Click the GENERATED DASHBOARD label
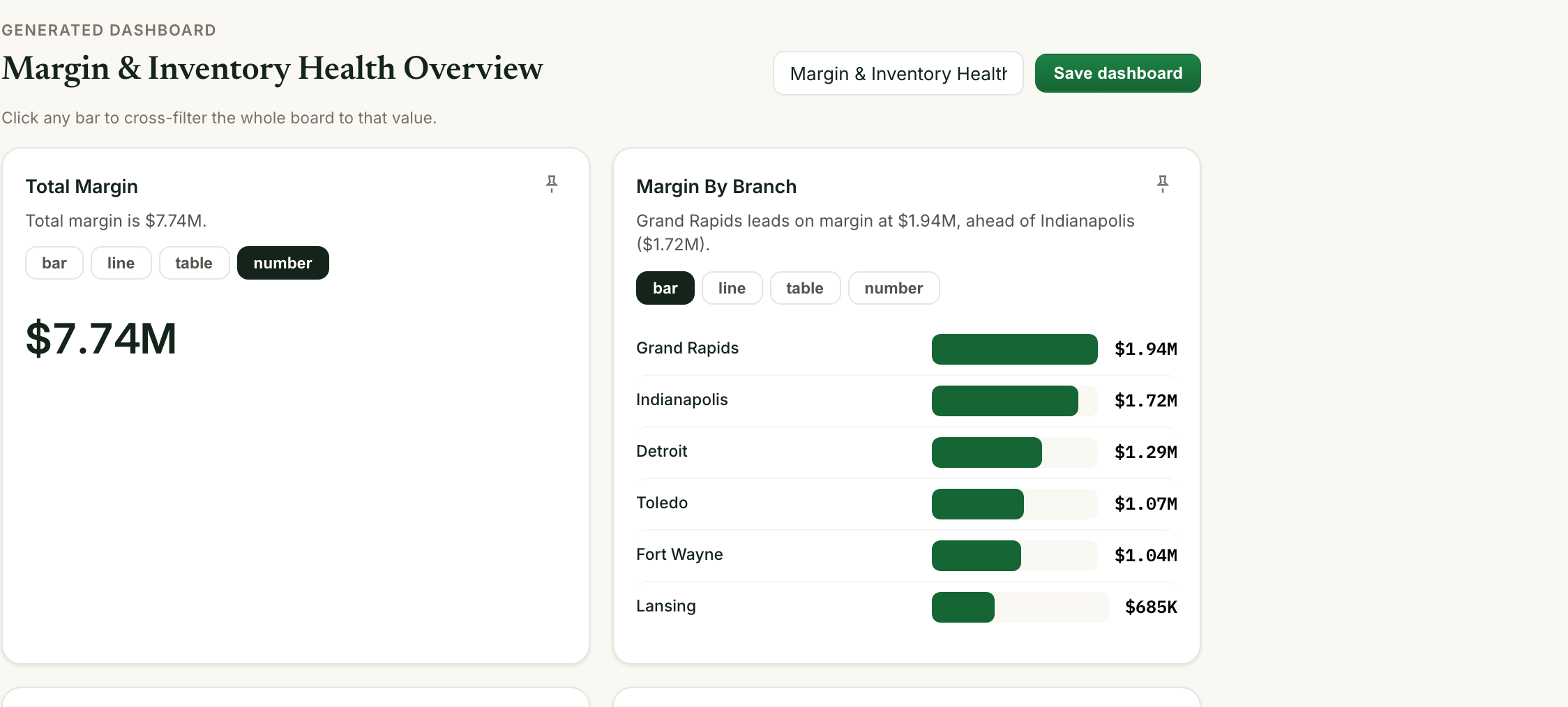The height and width of the screenshot is (707, 1568). pos(109,30)
